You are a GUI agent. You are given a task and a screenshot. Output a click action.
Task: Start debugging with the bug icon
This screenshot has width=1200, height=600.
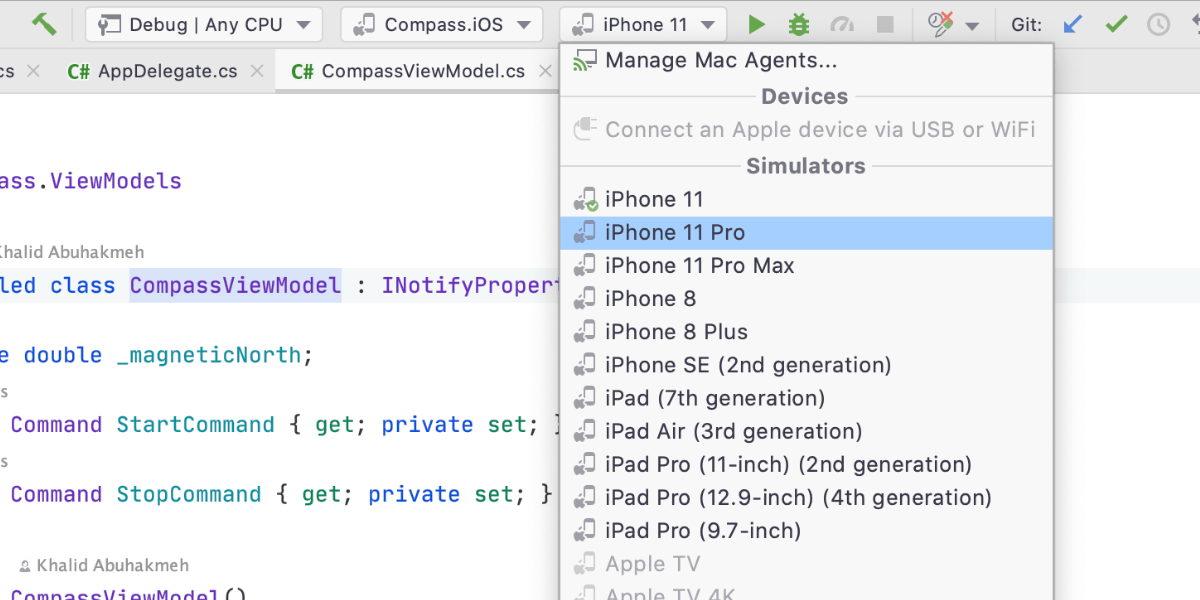[799, 25]
